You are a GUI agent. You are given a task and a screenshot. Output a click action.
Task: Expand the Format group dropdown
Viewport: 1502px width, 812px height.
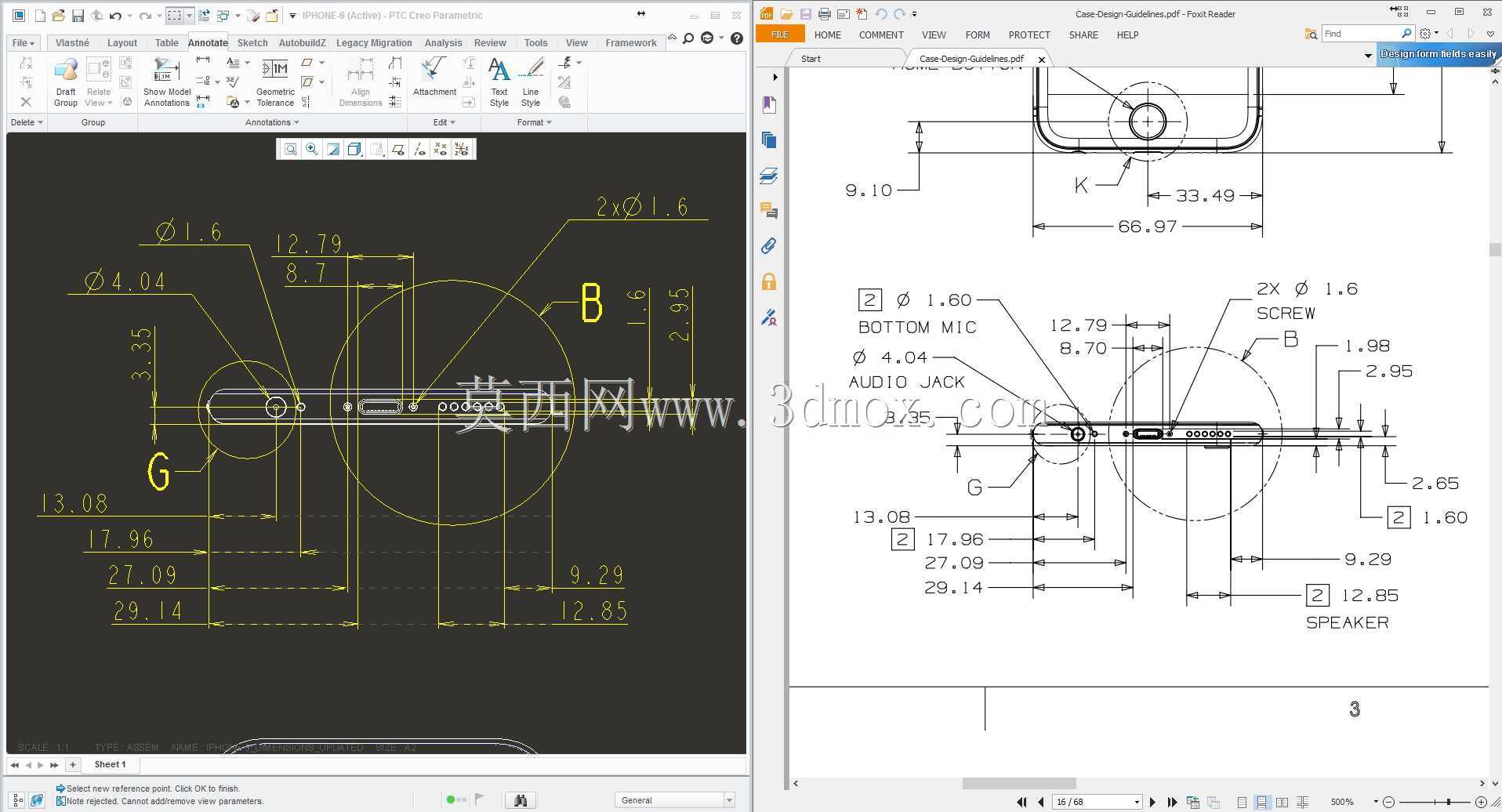tap(534, 122)
